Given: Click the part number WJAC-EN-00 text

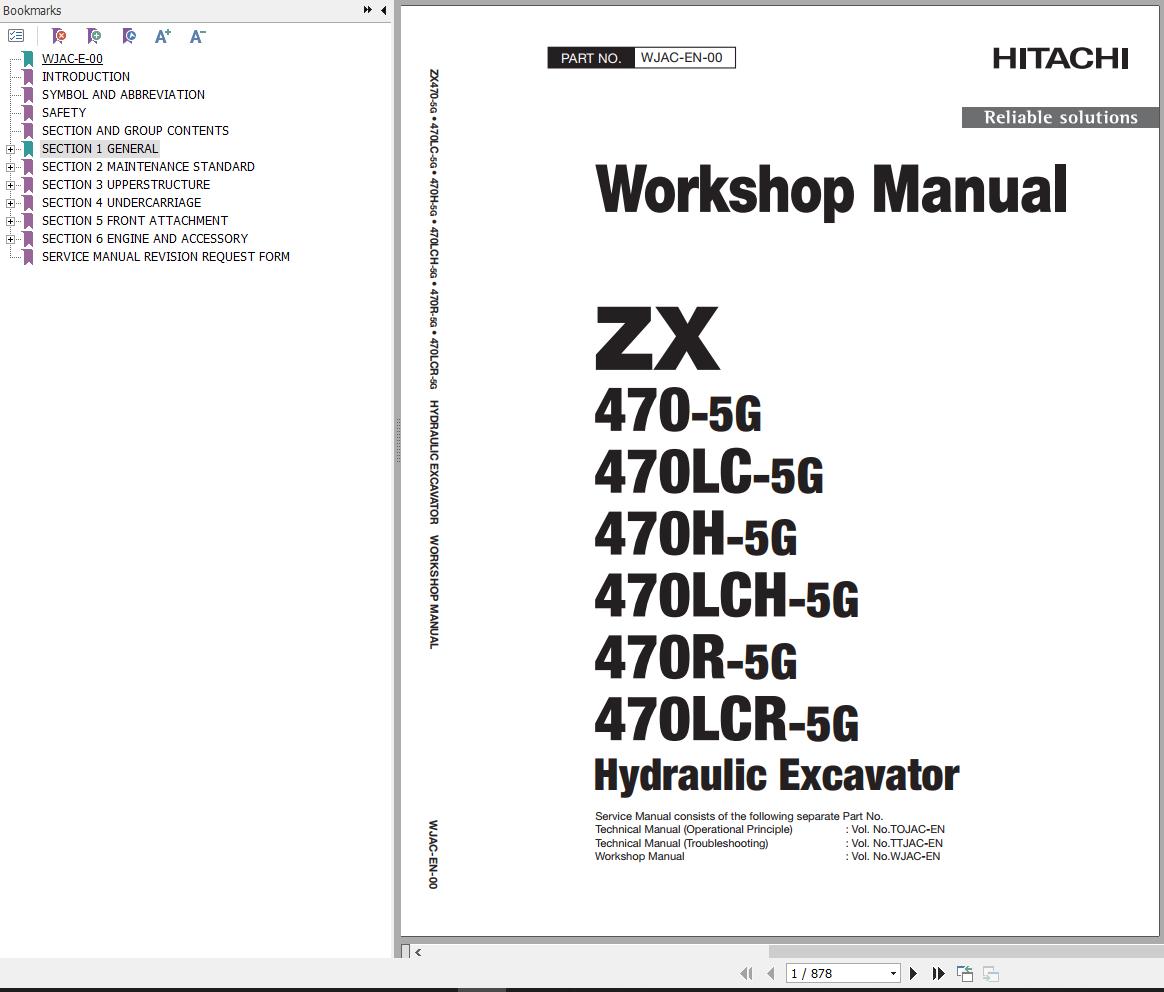Looking at the screenshot, I should [681, 58].
